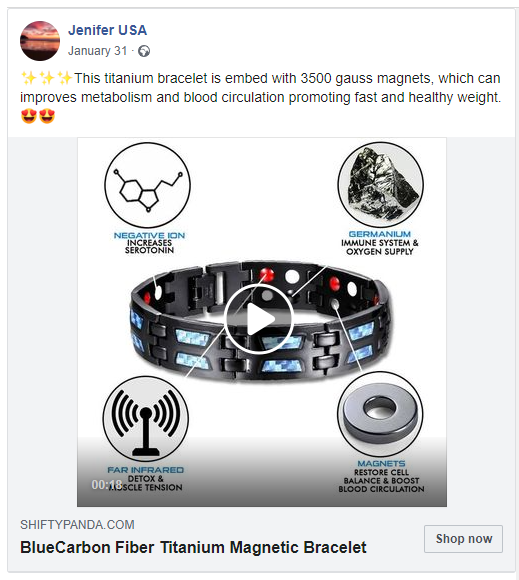Click the Germanium rock circle icon
519x580 pixels.
[381, 185]
